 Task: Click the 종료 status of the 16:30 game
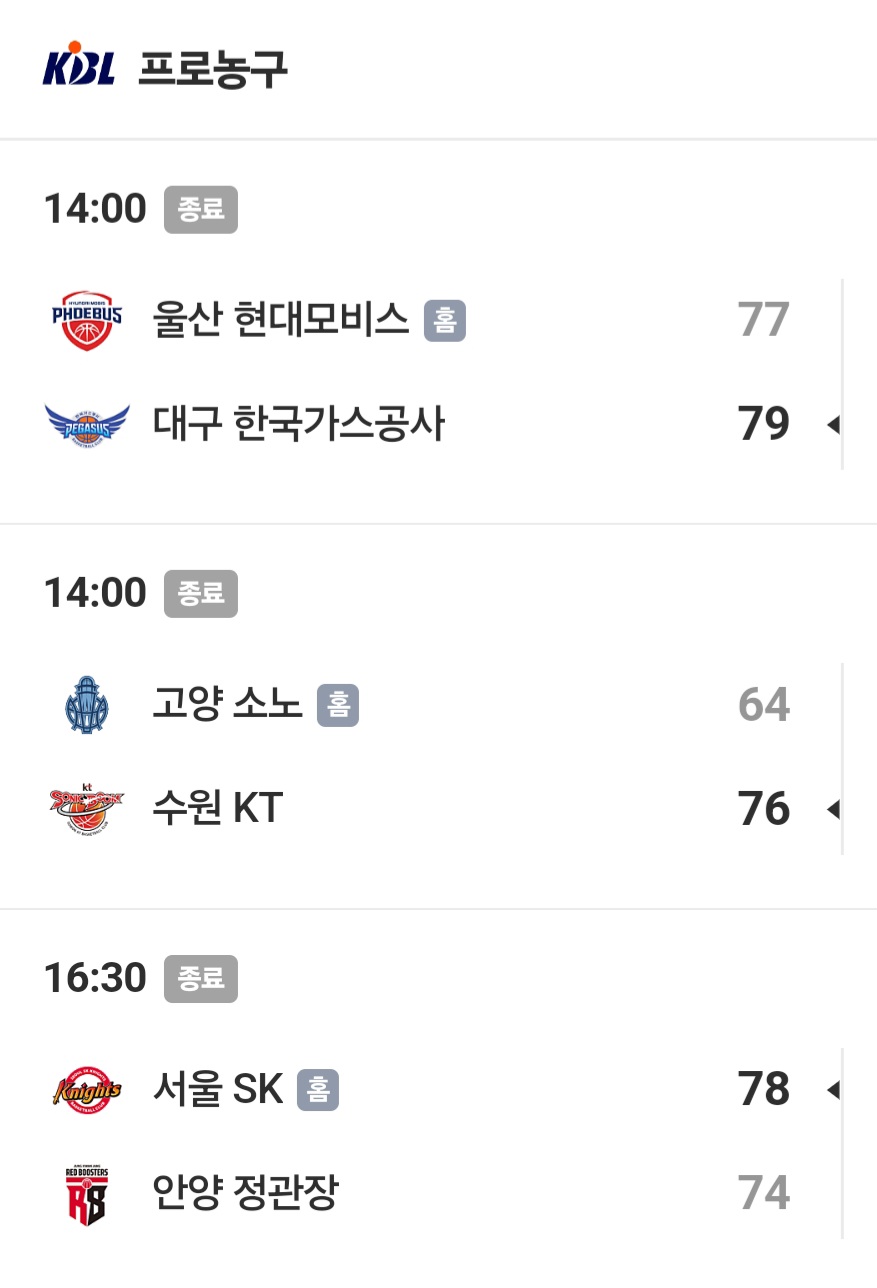pyautogui.click(x=201, y=977)
